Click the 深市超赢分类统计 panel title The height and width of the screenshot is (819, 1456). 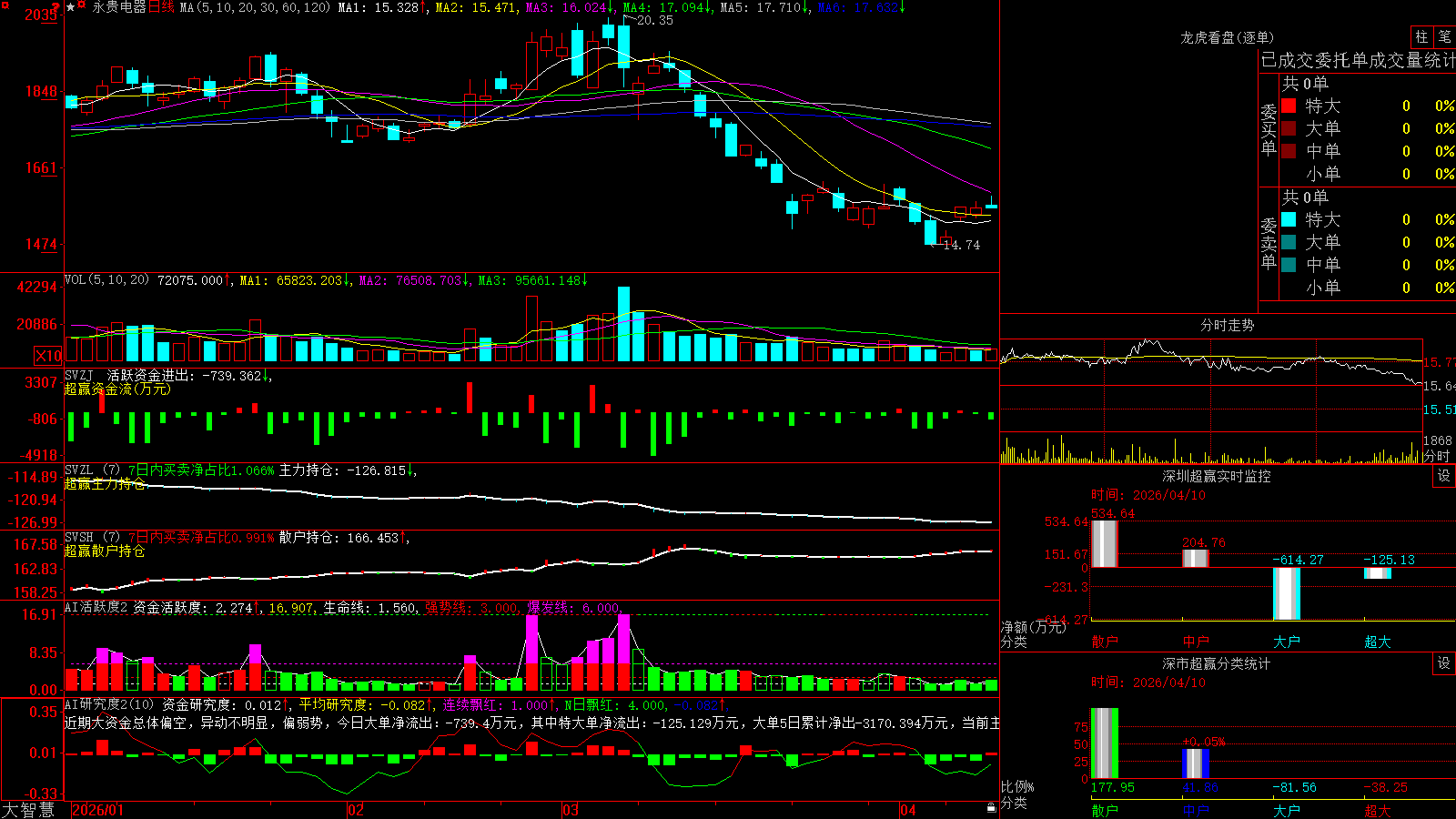pyautogui.click(x=1216, y=663)
